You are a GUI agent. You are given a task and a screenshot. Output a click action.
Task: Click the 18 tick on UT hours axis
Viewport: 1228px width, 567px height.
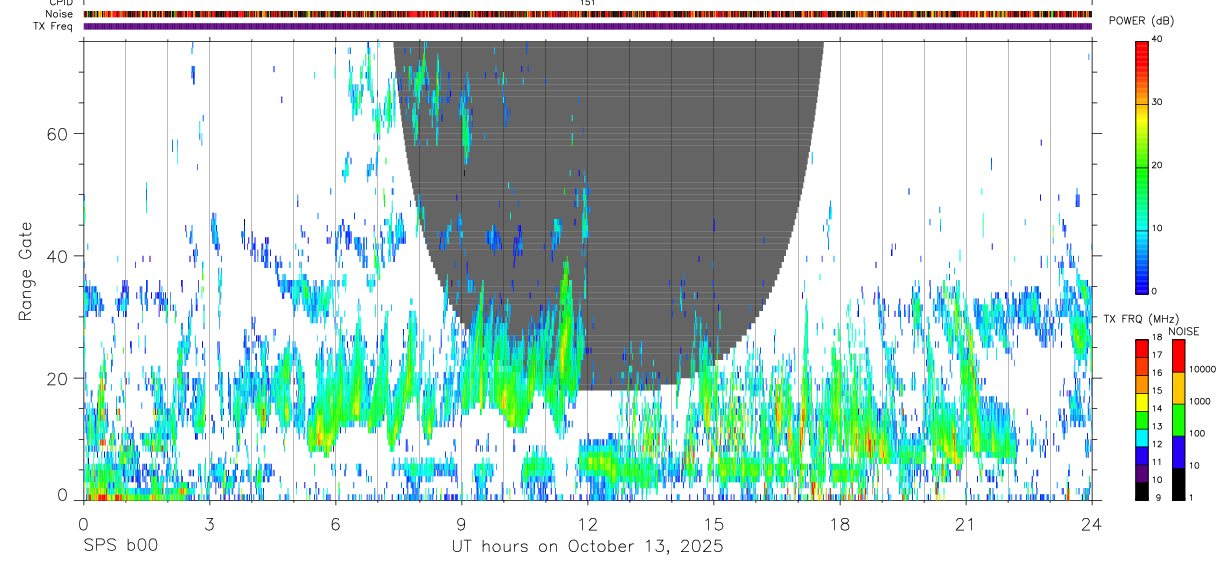point(839,523)
